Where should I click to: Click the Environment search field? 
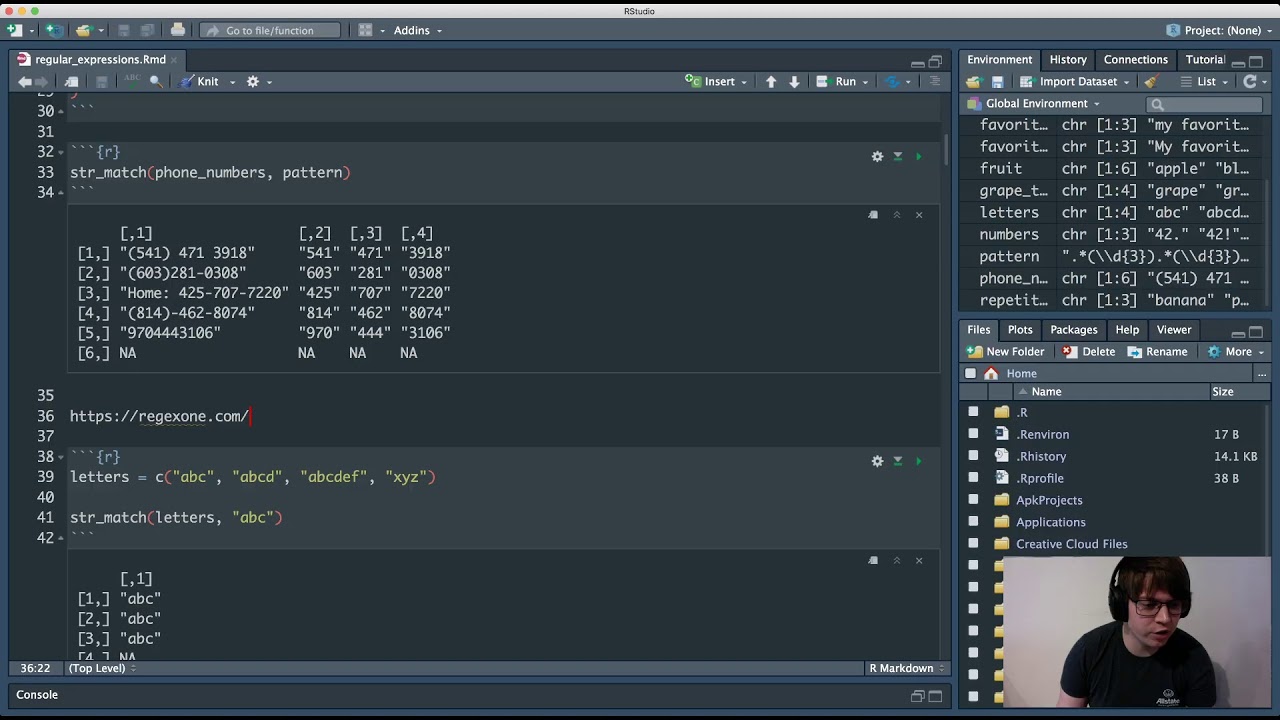point(1203,104)
